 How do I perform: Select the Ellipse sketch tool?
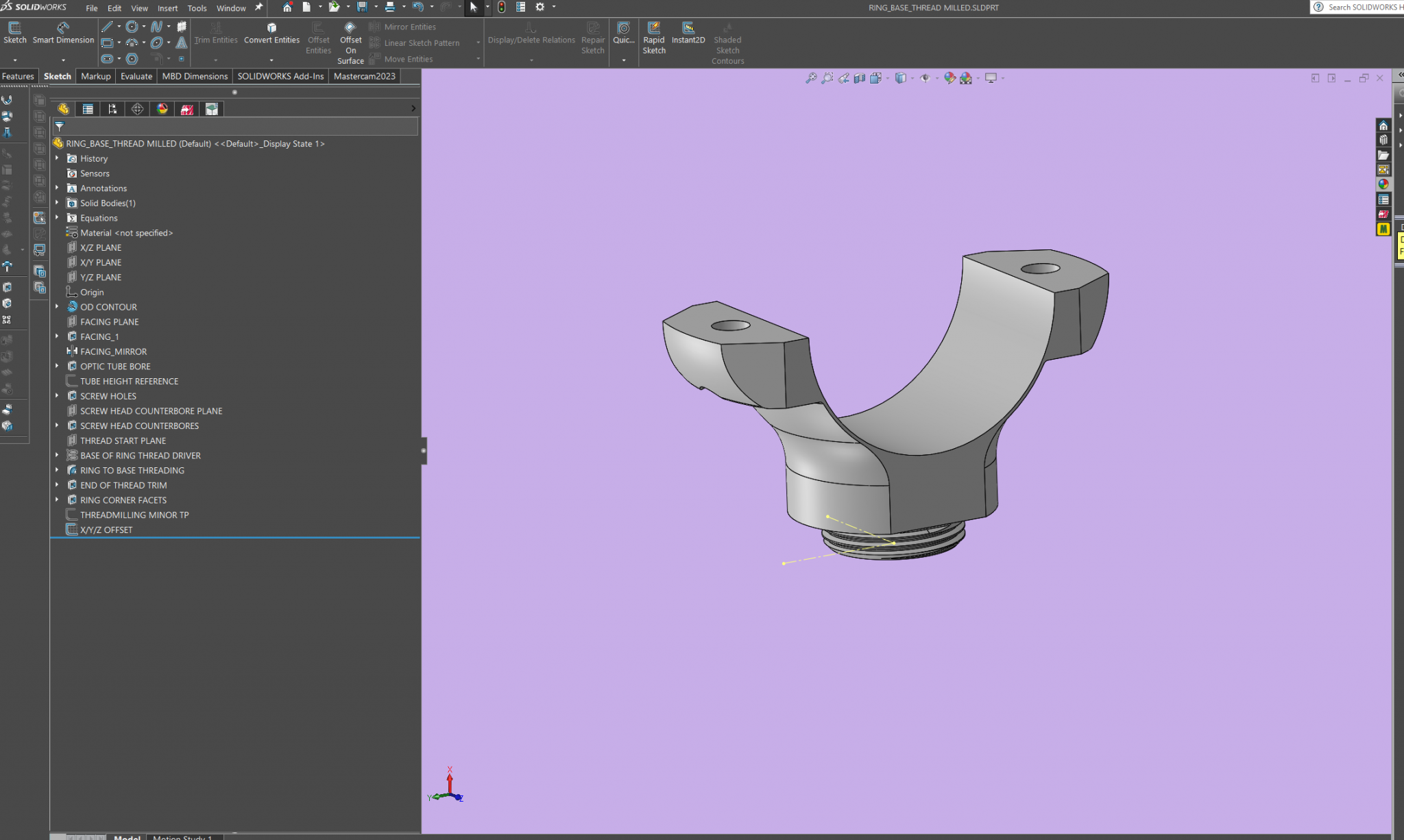[156, 42]
